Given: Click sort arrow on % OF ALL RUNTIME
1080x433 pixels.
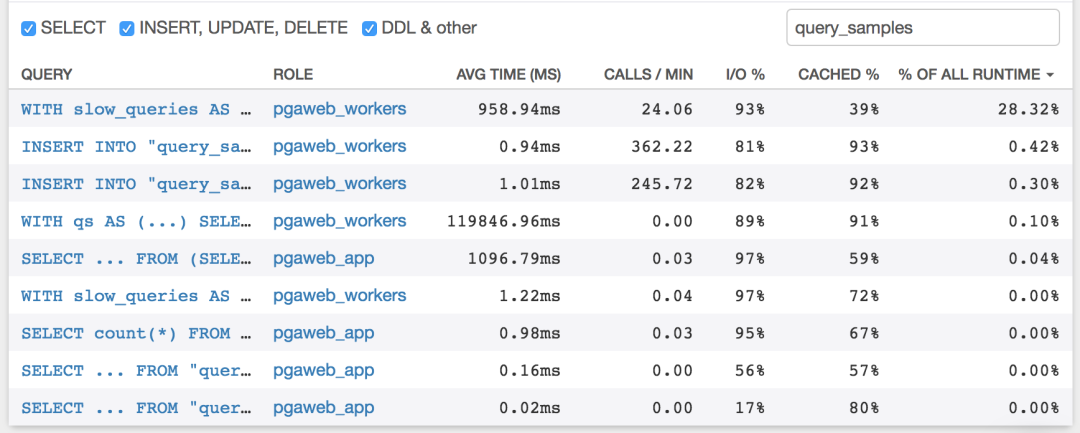Looking at the screenshot, I should point(1051,75).
